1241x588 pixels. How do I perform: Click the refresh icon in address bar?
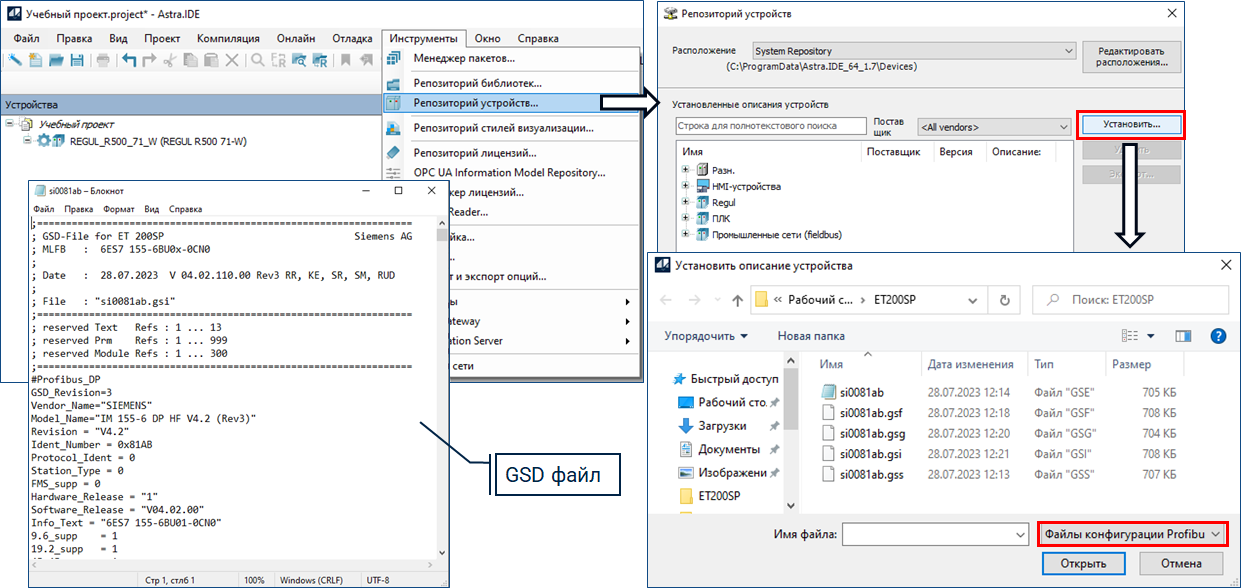(x=1006, y=300)
